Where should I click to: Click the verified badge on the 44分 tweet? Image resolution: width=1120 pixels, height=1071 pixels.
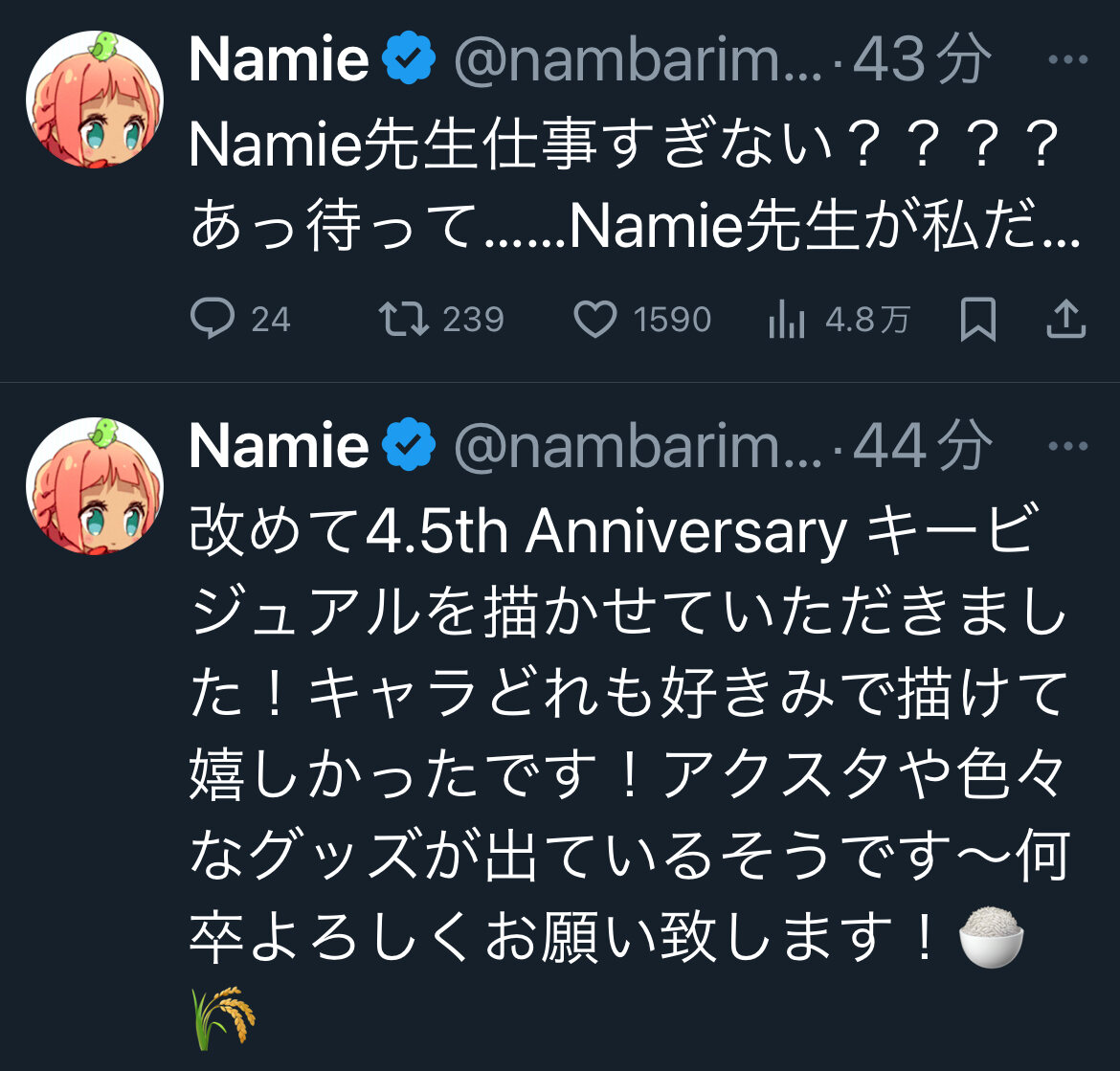(x=409, y=446)
